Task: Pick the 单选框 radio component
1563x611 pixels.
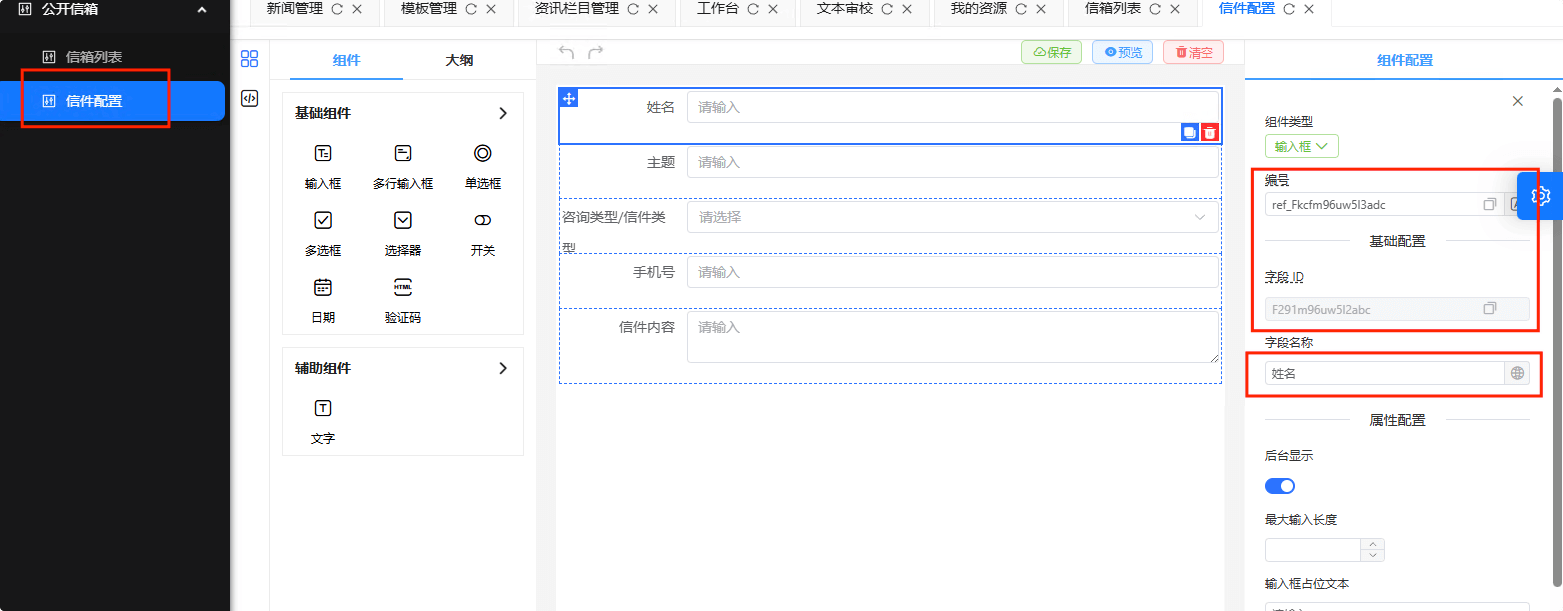Action: pyautogui.click(x=482, y=165)
